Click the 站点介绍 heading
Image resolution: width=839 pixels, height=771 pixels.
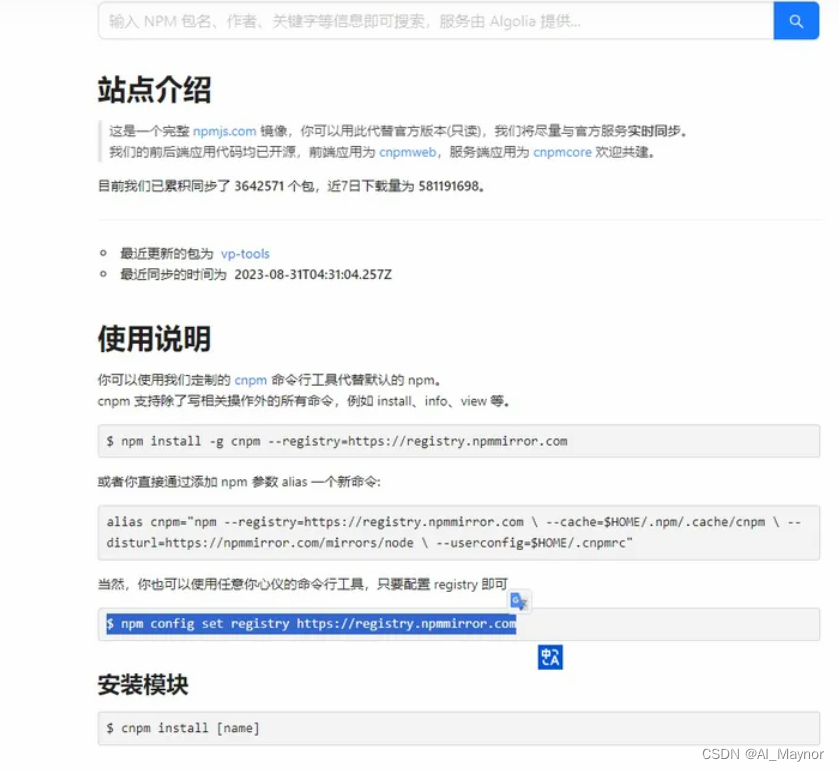point(154,89)
